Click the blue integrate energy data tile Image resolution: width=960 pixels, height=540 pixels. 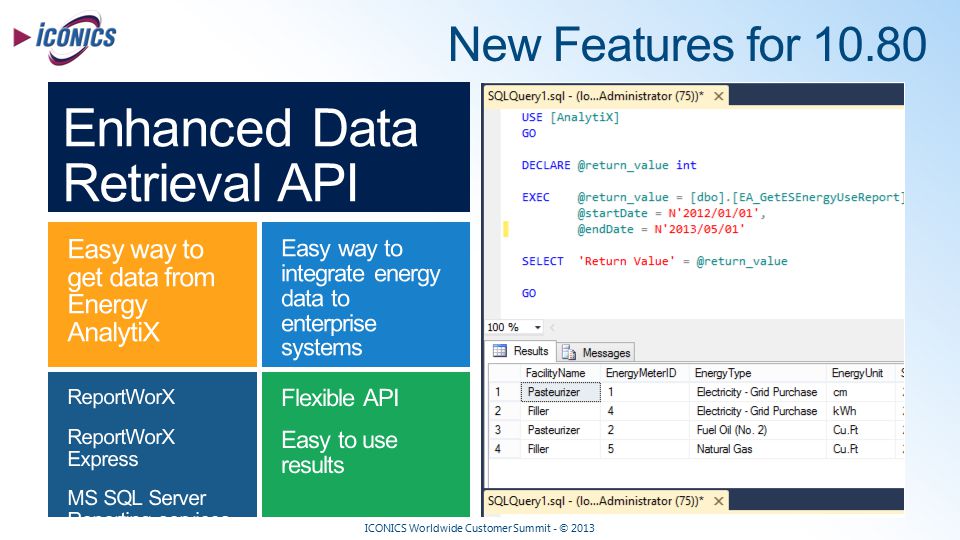pos(366,294)
